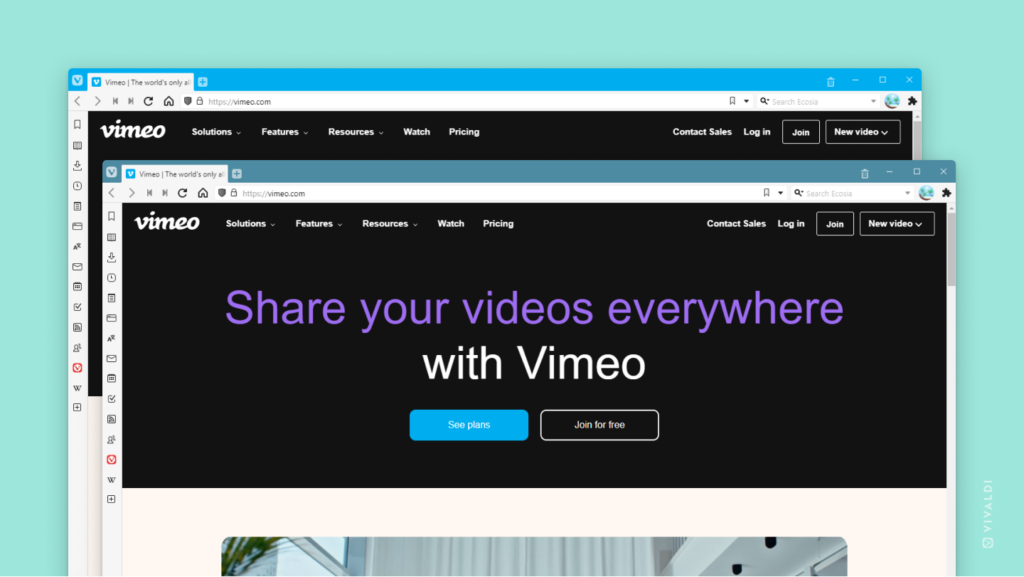Expand Features menu in back window
Viewport: 1024px width, 577px height.
click(x=285, y=132)
